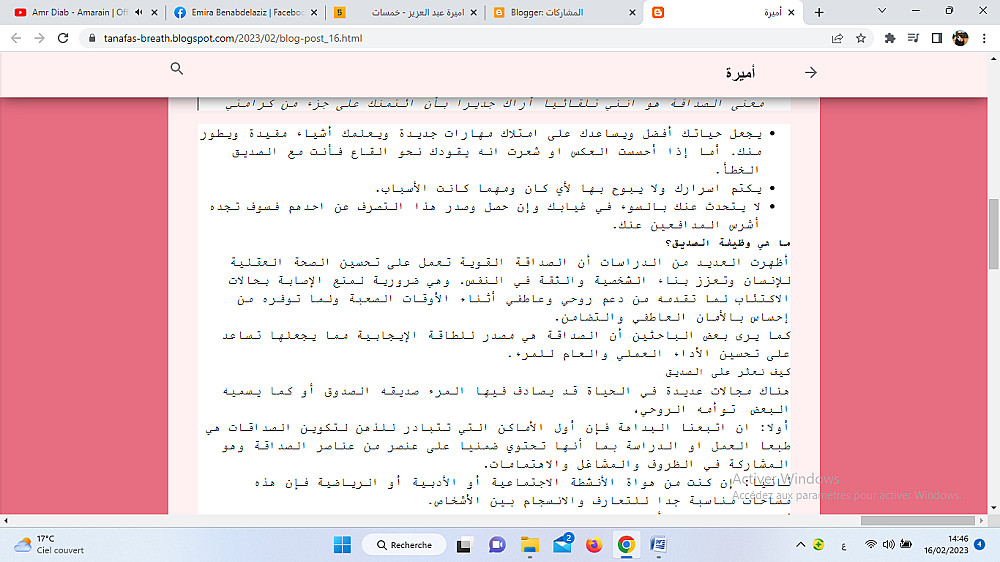Image resolution: width=1000 pixels, height=562 pixels.
Task: Close the Amr Diab YouTube tab
Action: [154, 12]
